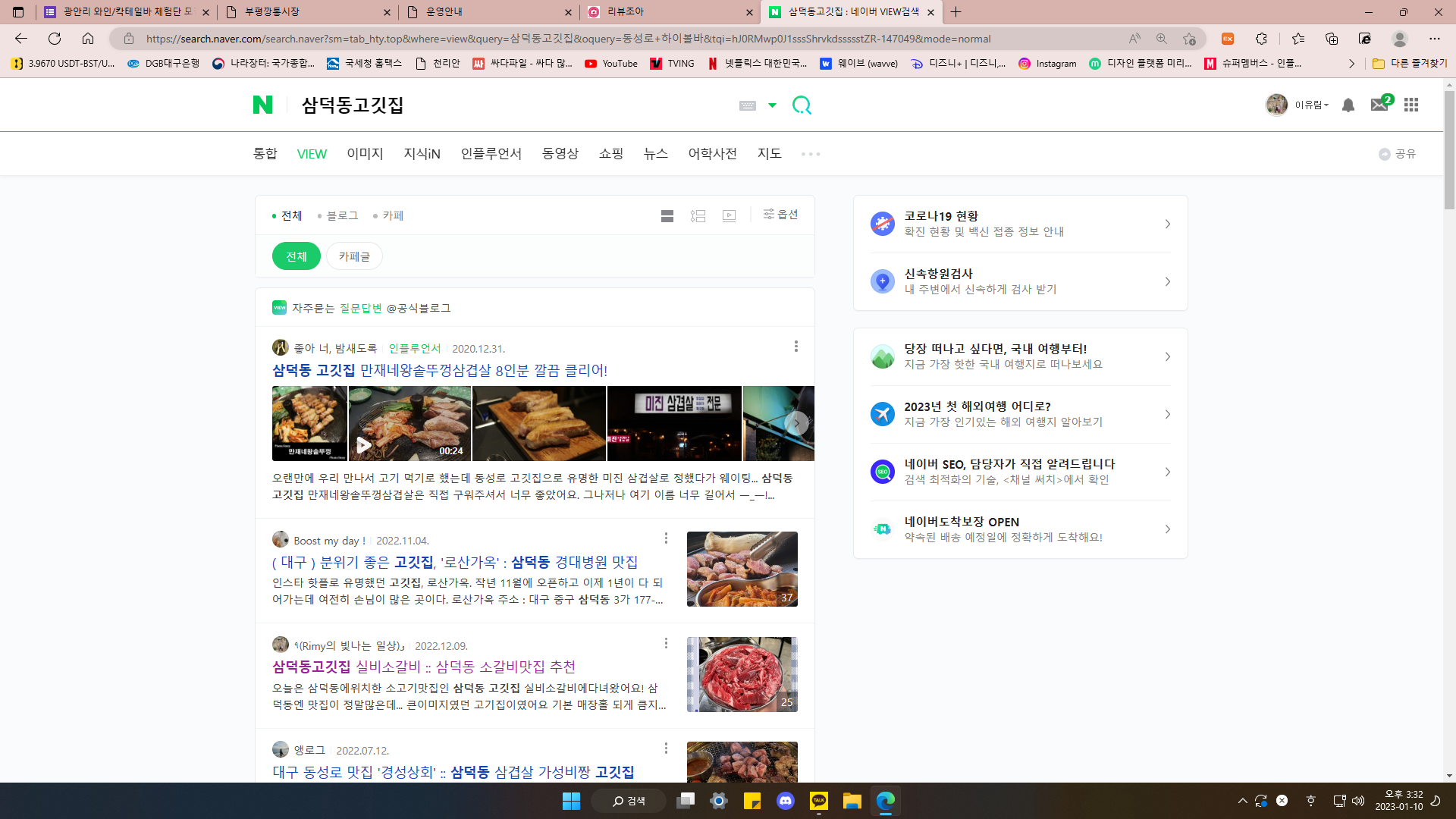The height and width of the screenshot is (819, 1456).
Task: Open the 이유림 profile menu
Action: 1297,105
